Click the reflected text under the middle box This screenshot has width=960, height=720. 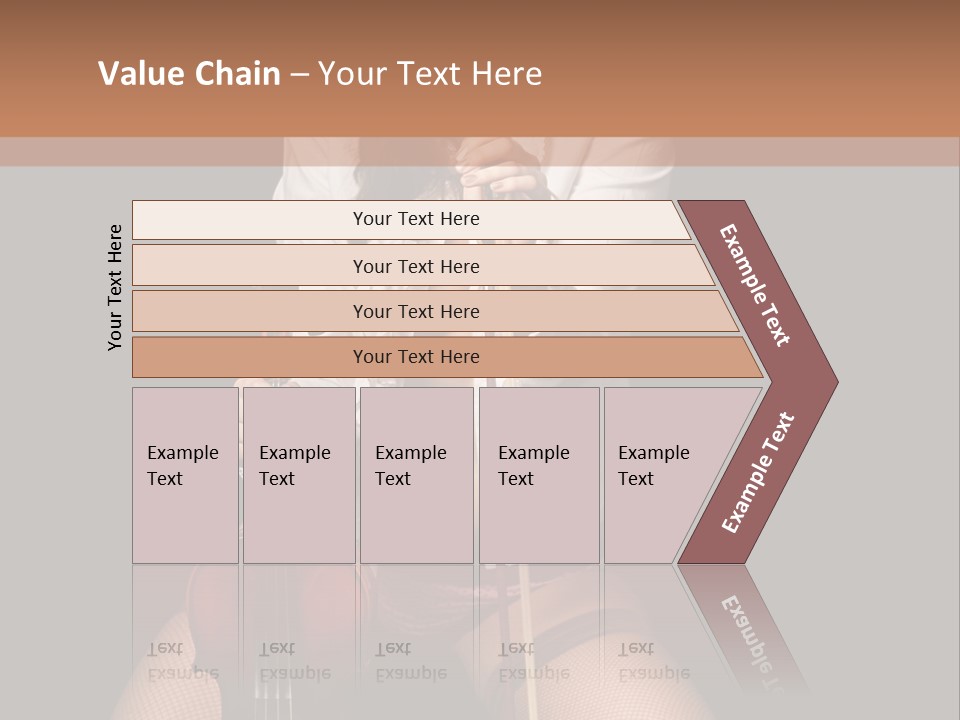pos(410,661)
